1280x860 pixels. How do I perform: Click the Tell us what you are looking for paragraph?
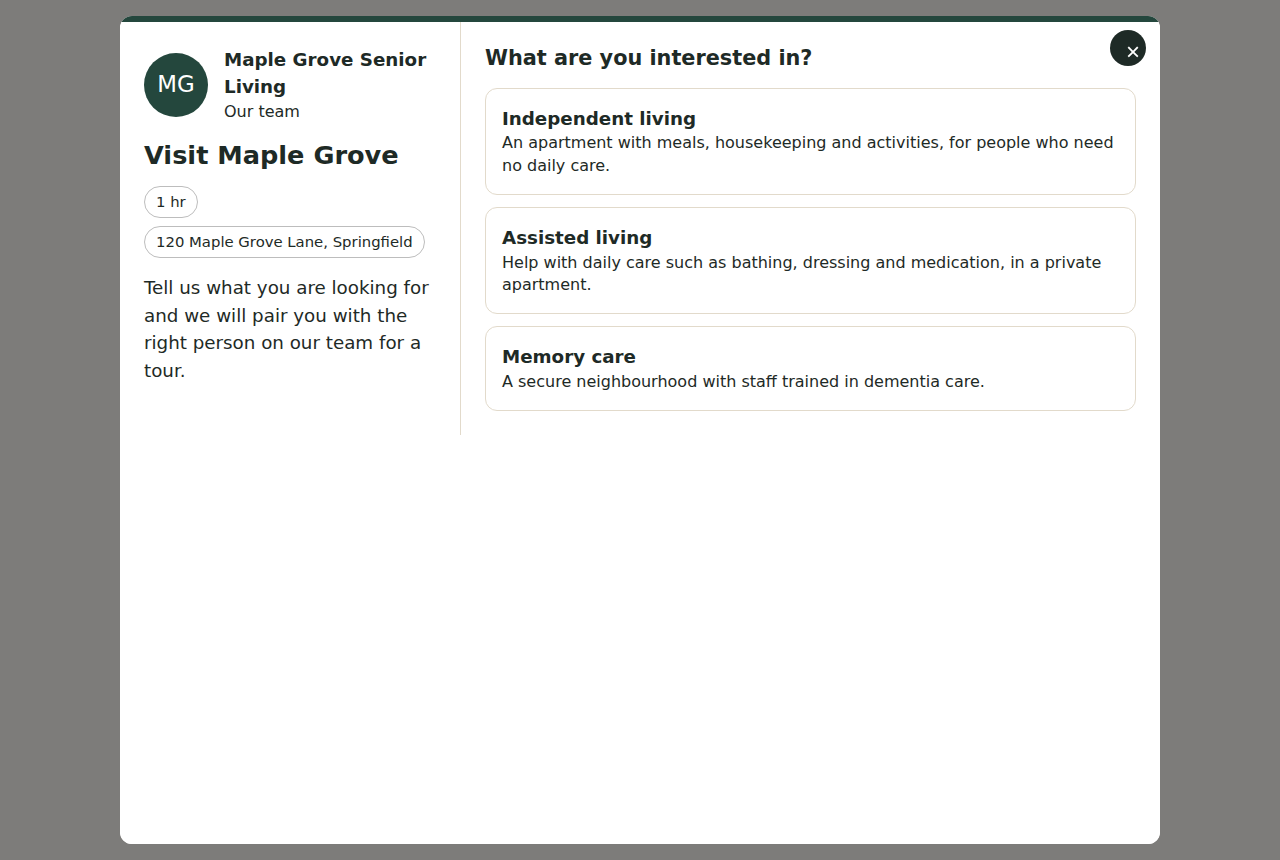[x=288, y=329]
